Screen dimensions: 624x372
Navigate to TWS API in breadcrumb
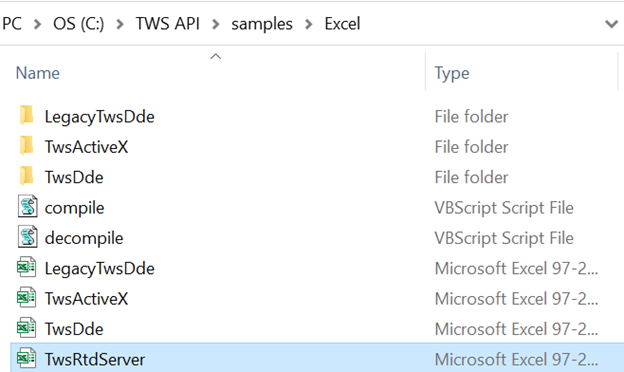(168, 24)
